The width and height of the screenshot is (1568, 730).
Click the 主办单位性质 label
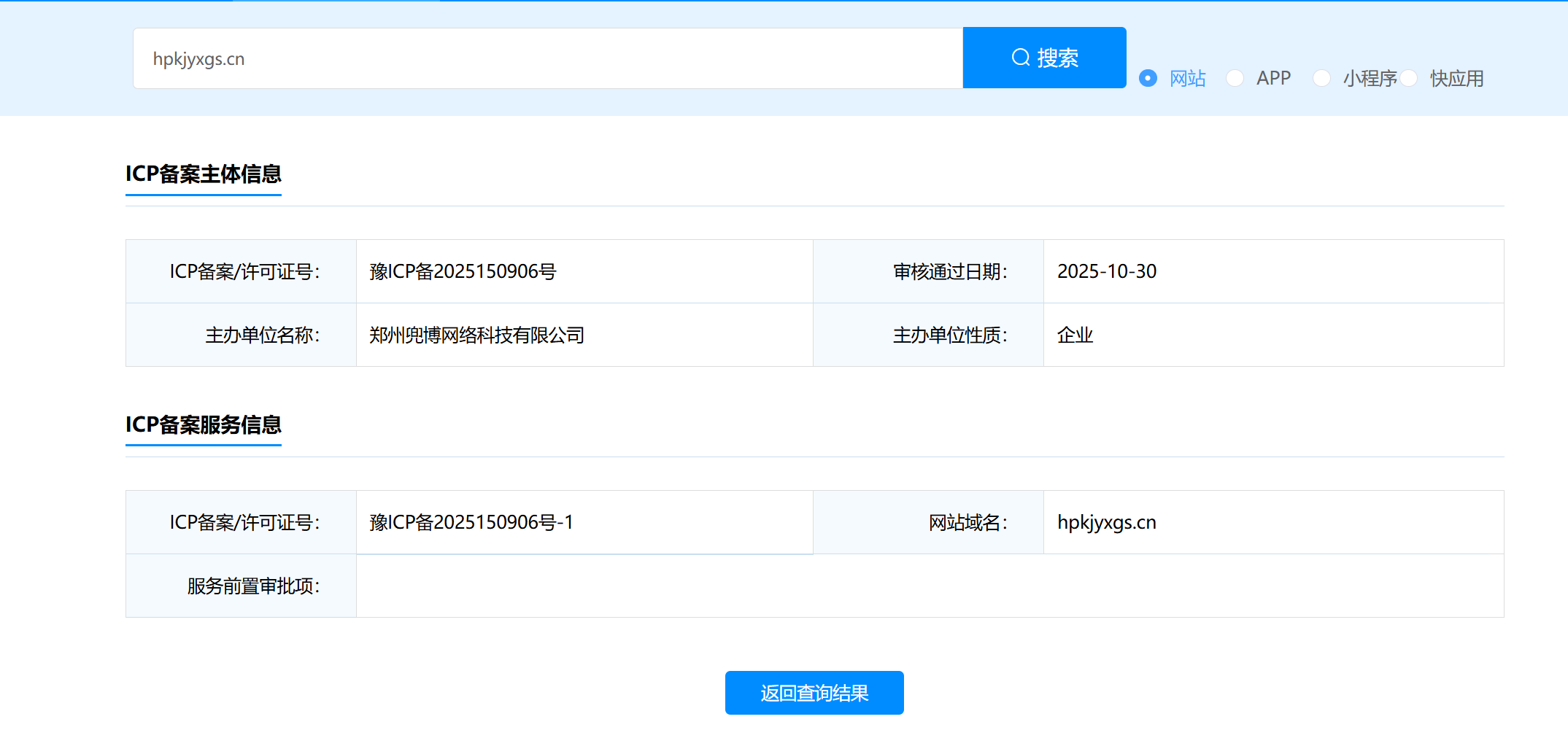point(950,335)
